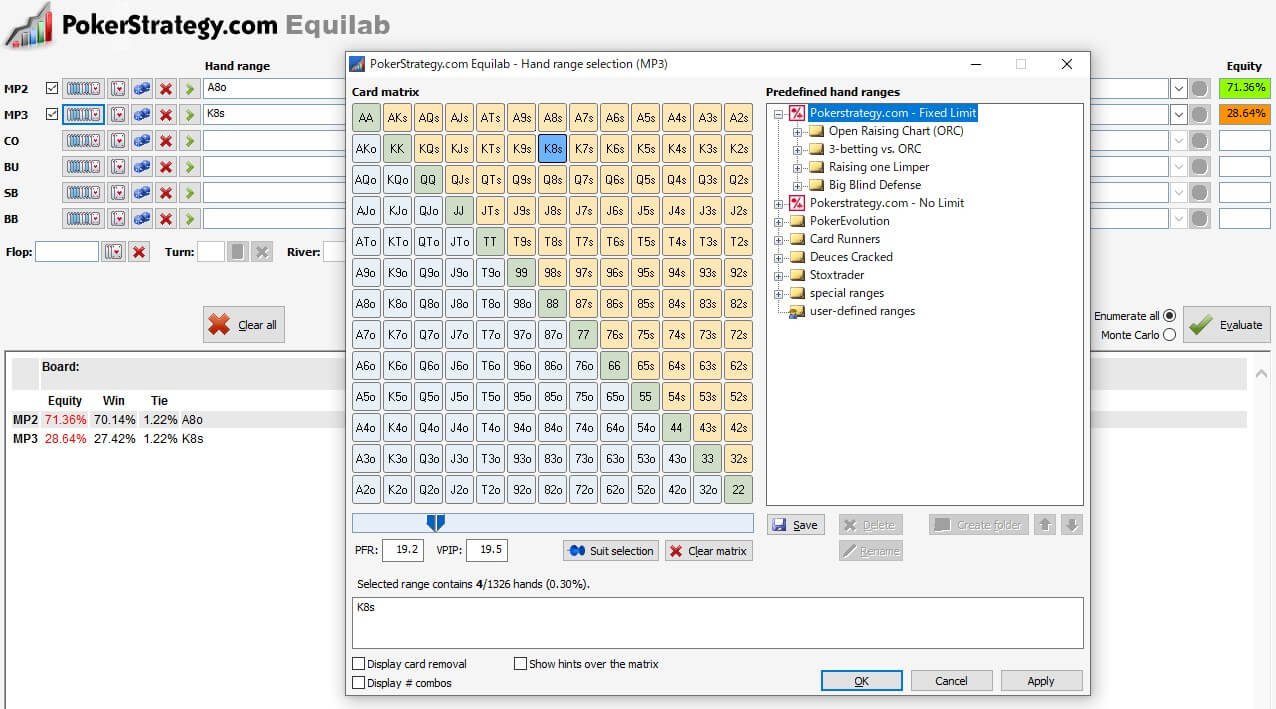Screen dimensions: 1276x709
Task: Select AA cell in card matrix
Action: point(366,118)
